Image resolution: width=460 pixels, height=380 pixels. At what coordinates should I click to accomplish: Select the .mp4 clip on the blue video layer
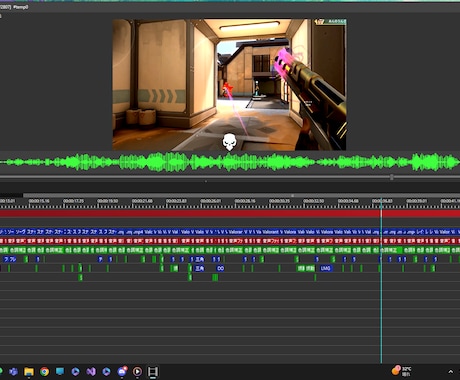(138, 231)
